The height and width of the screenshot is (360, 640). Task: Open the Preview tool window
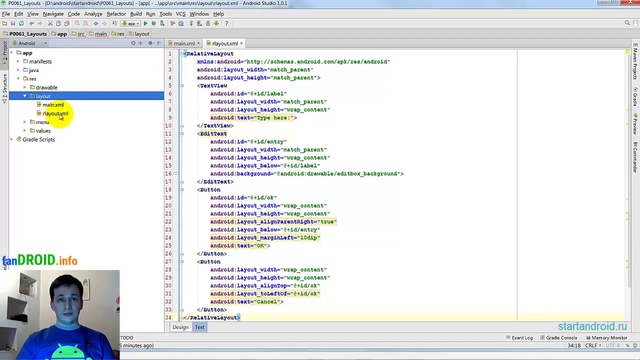pos(635,124)
